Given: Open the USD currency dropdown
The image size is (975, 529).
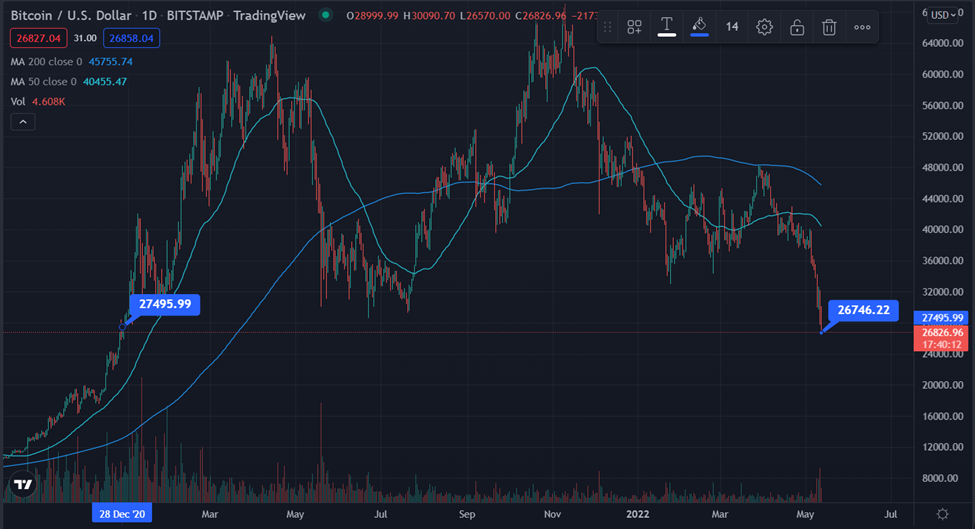Looking at the screenshot, I should tap(943, 15).
